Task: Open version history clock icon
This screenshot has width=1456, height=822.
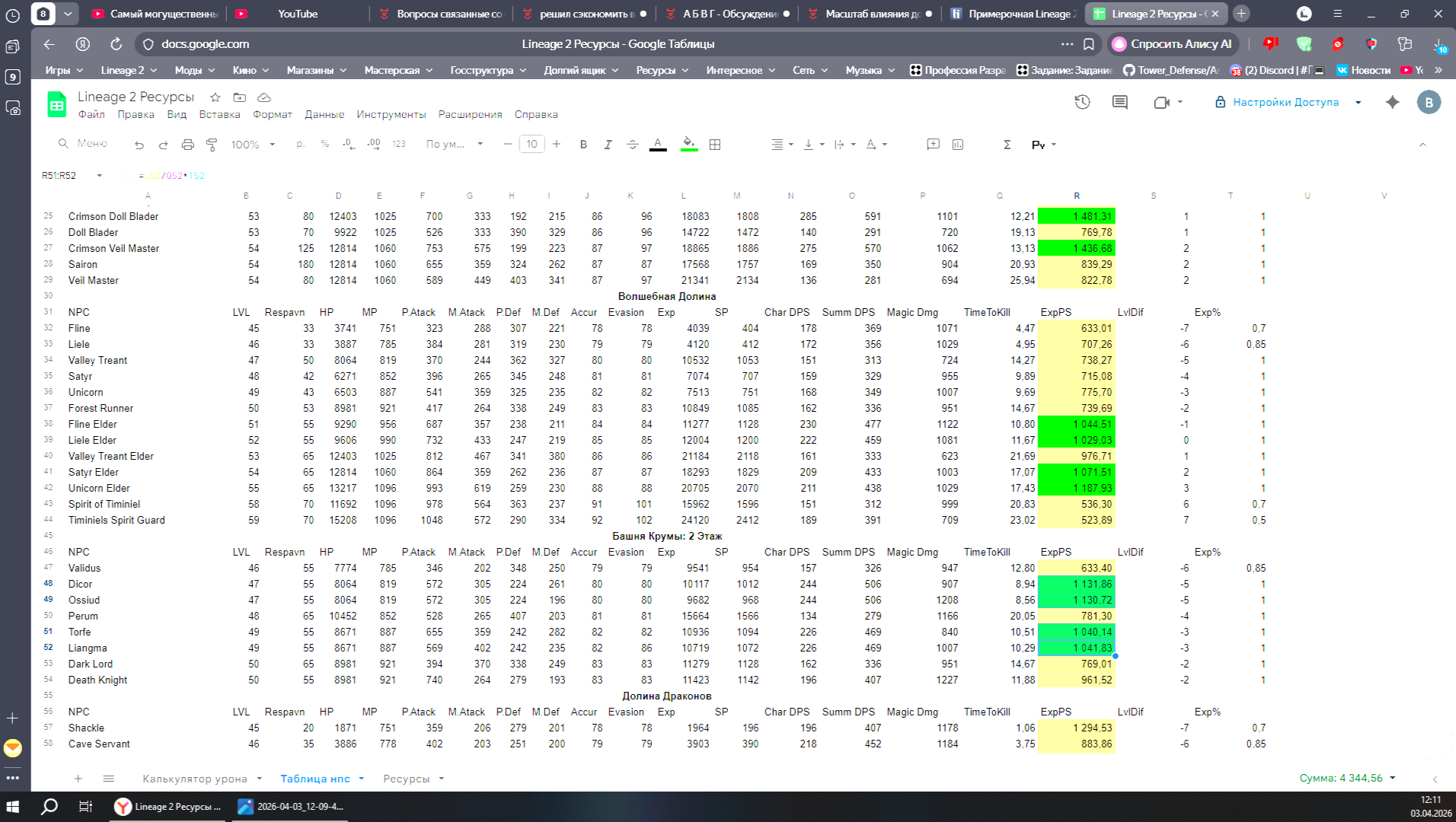Action: tap(1082, 102)
